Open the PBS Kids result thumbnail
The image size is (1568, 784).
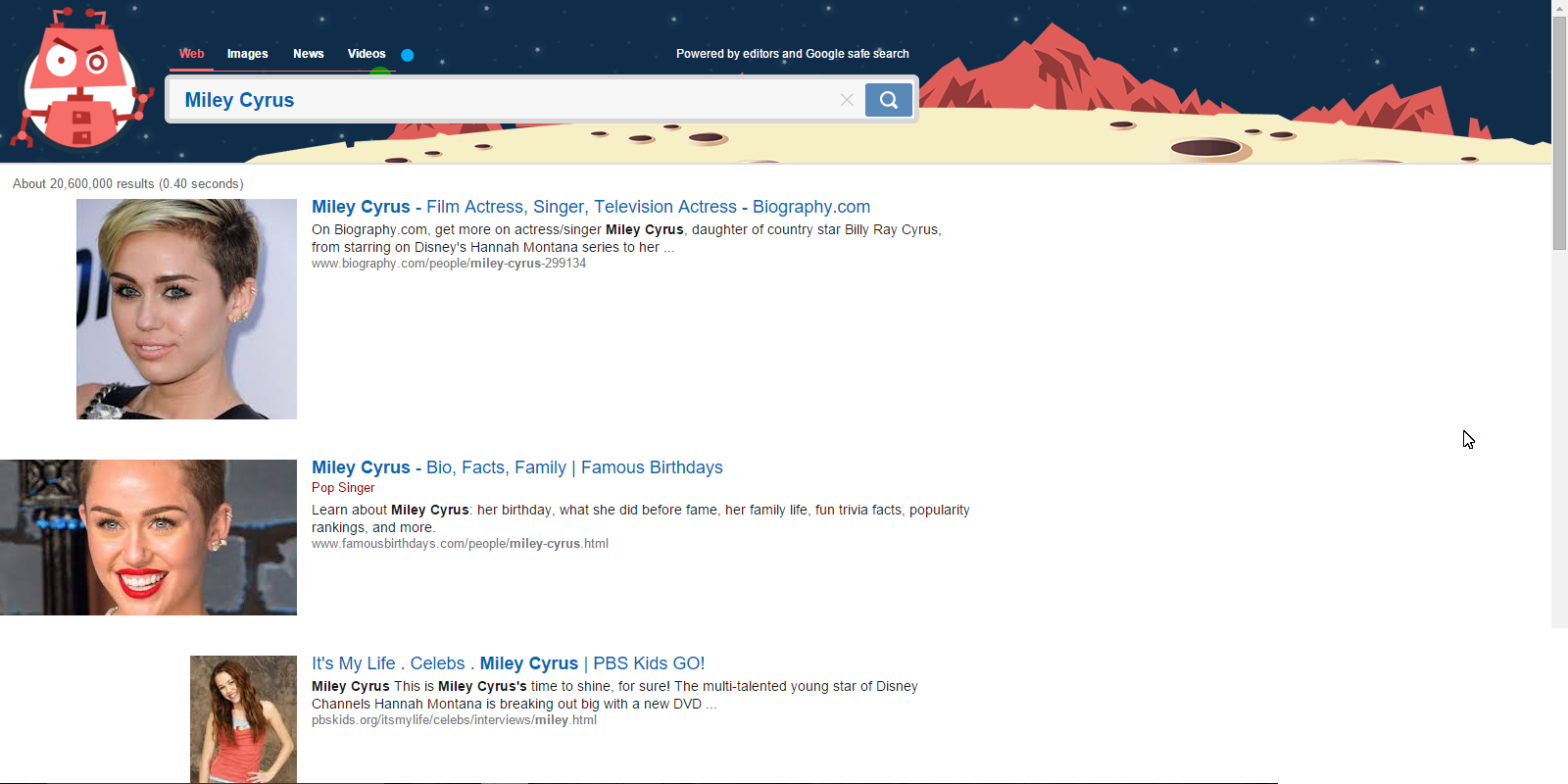(x=243, y=718)
